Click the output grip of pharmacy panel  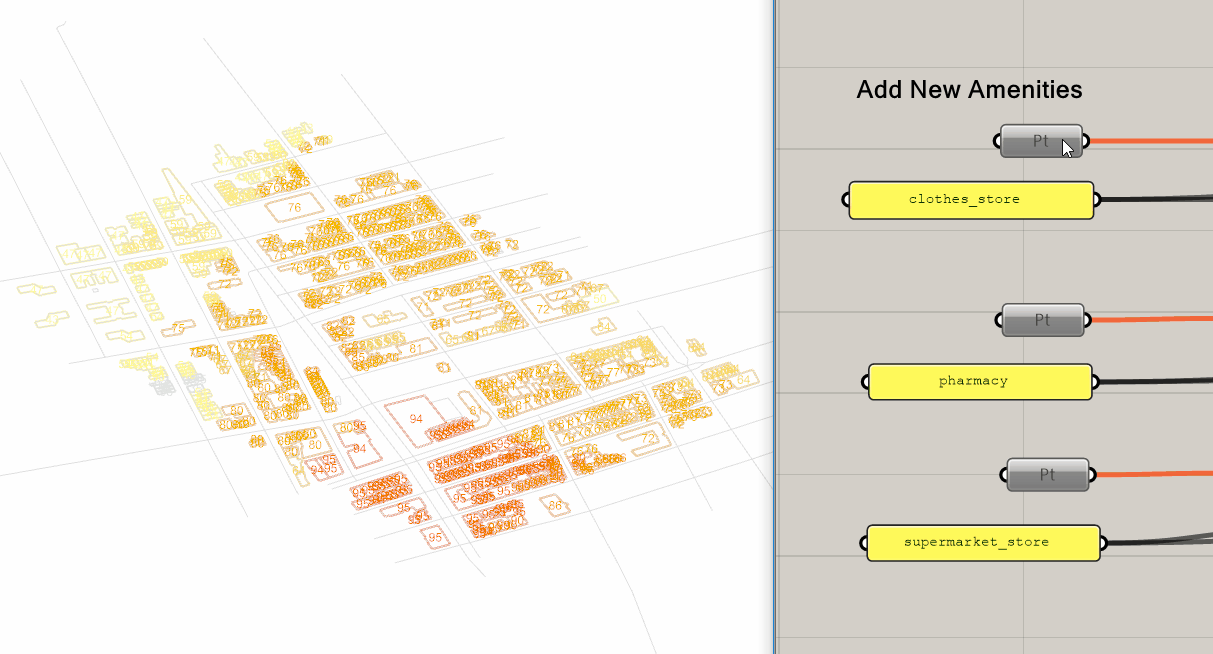[1096, 382]
